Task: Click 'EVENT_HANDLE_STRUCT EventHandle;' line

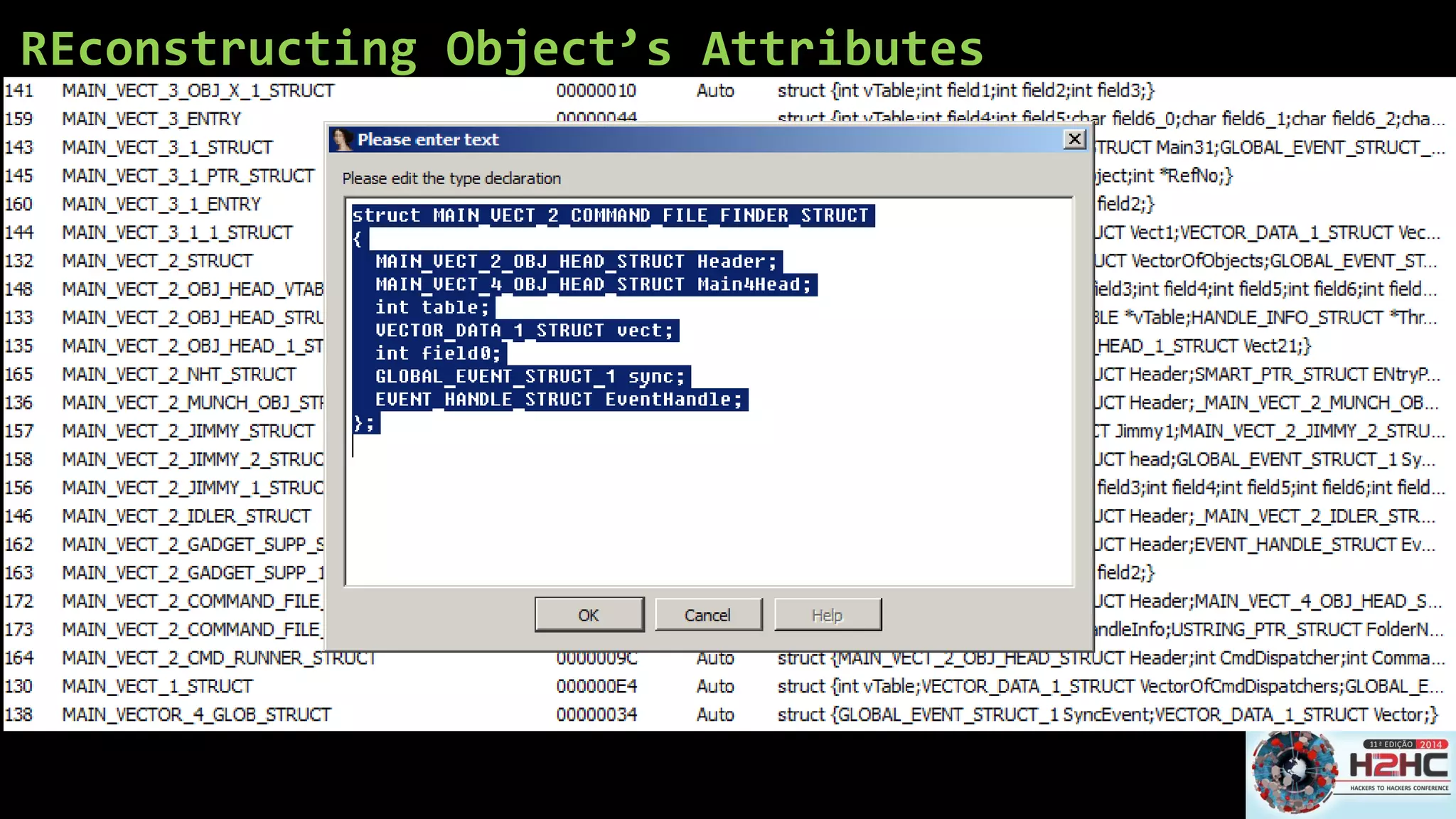Action: click(x=559, y=400)
